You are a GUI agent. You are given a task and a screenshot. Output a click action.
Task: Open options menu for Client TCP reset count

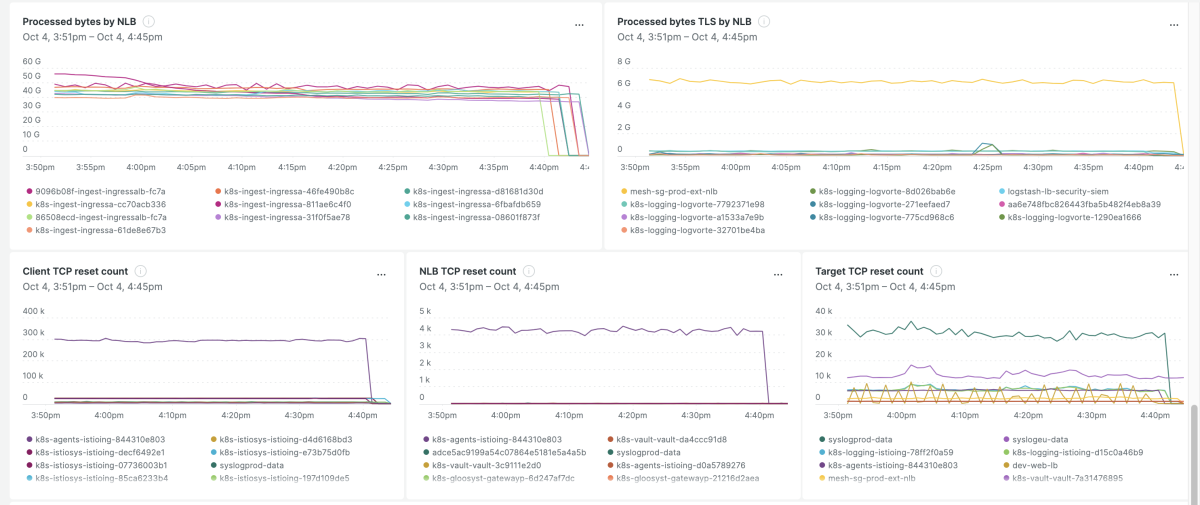(381, 274)
